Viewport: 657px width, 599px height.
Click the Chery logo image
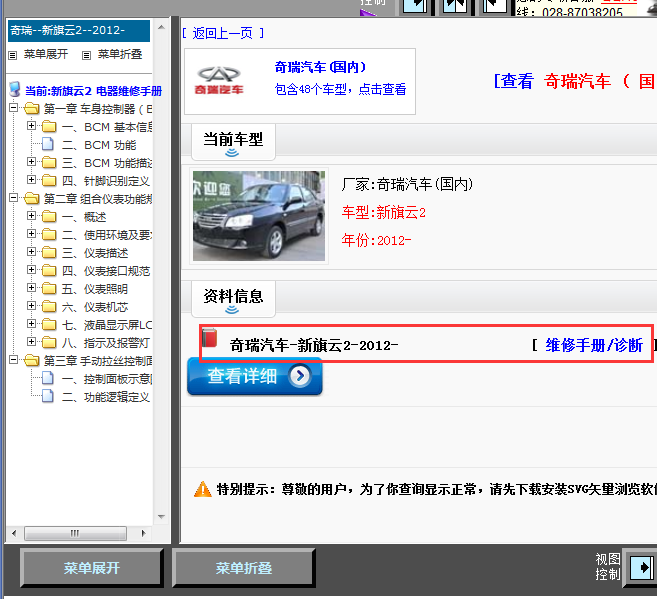click(219, 80)
